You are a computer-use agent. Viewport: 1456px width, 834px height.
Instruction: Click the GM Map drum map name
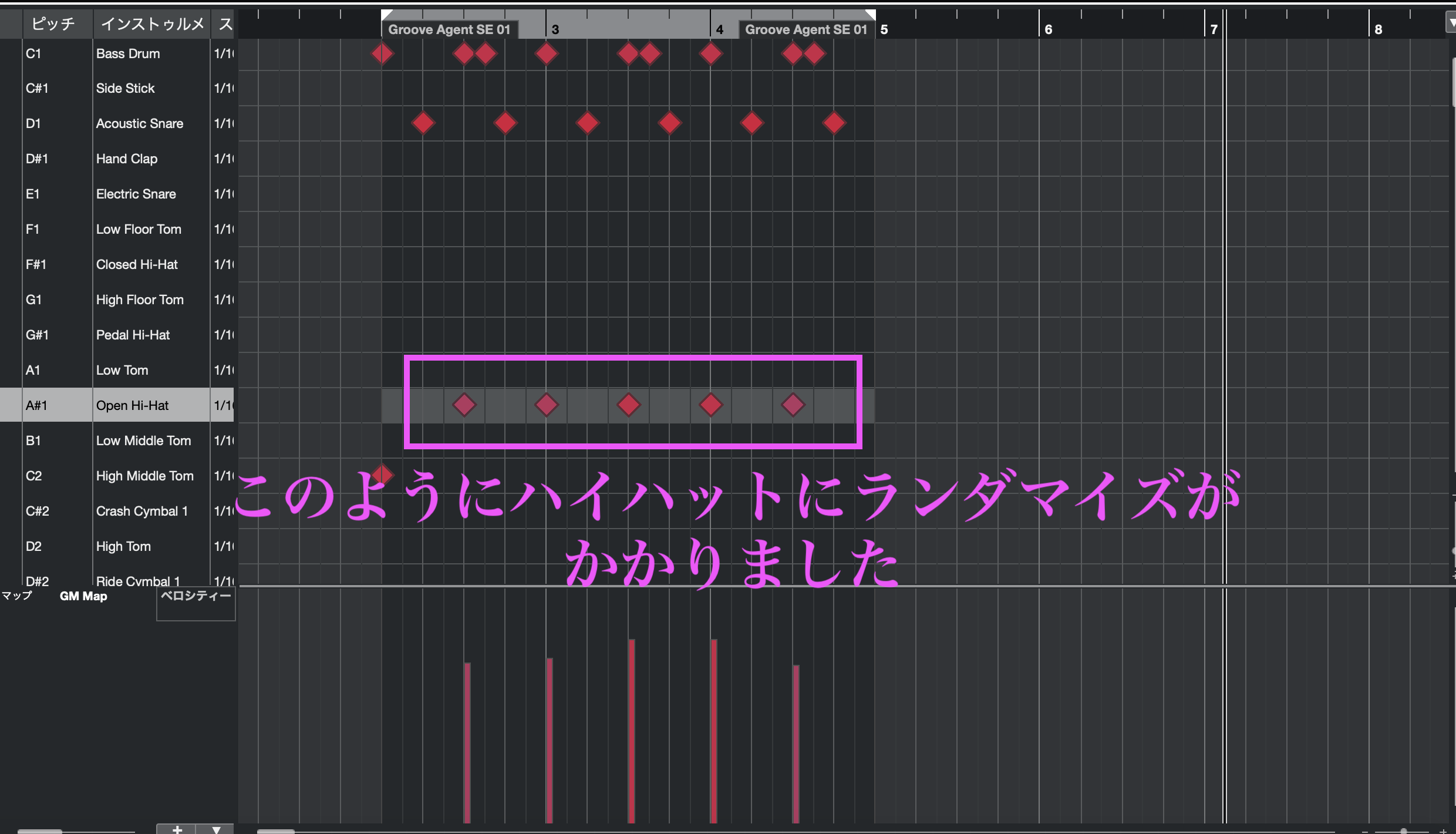[x=83, y=596]
